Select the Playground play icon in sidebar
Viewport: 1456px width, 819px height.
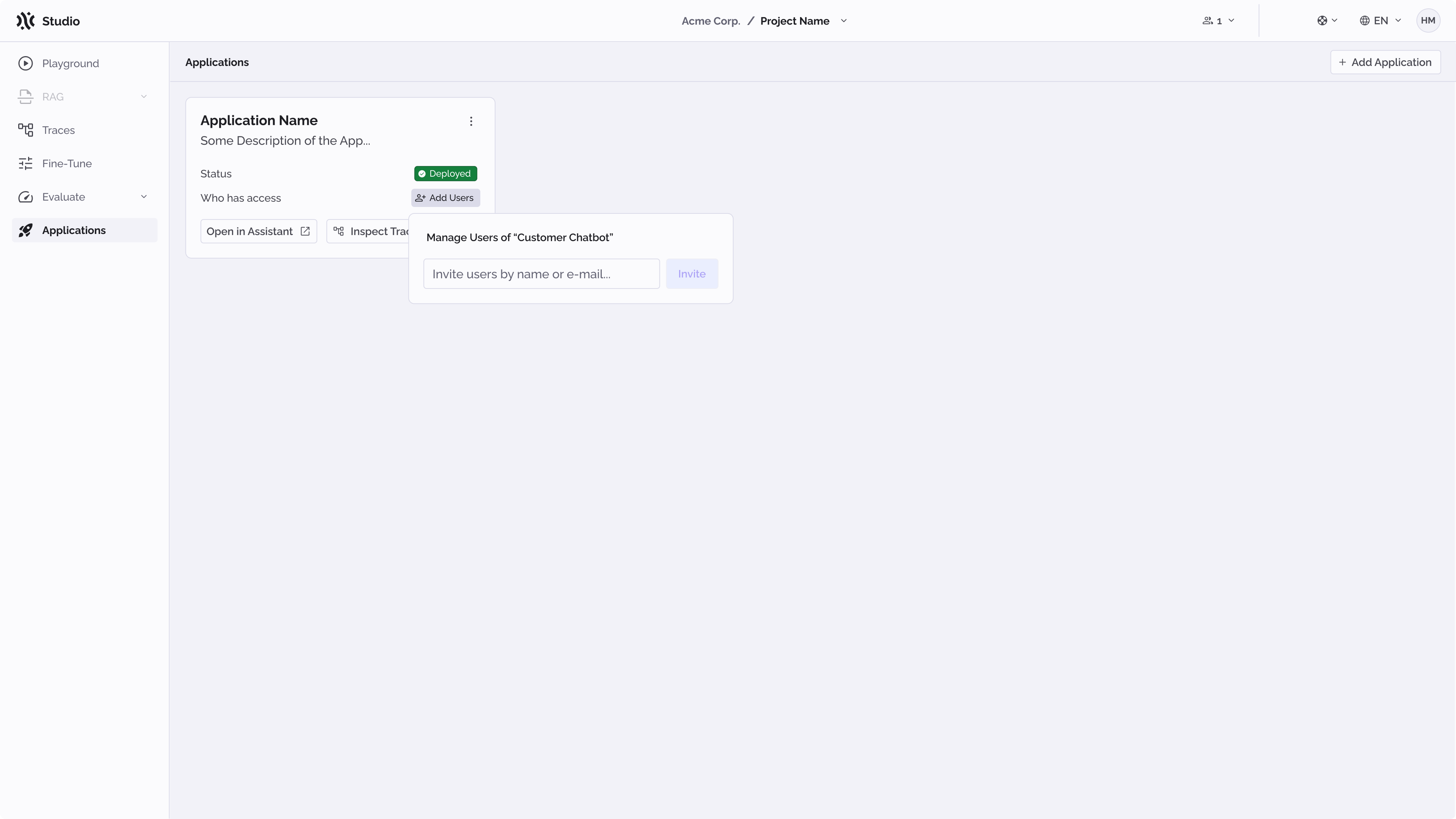pos(26,63)
